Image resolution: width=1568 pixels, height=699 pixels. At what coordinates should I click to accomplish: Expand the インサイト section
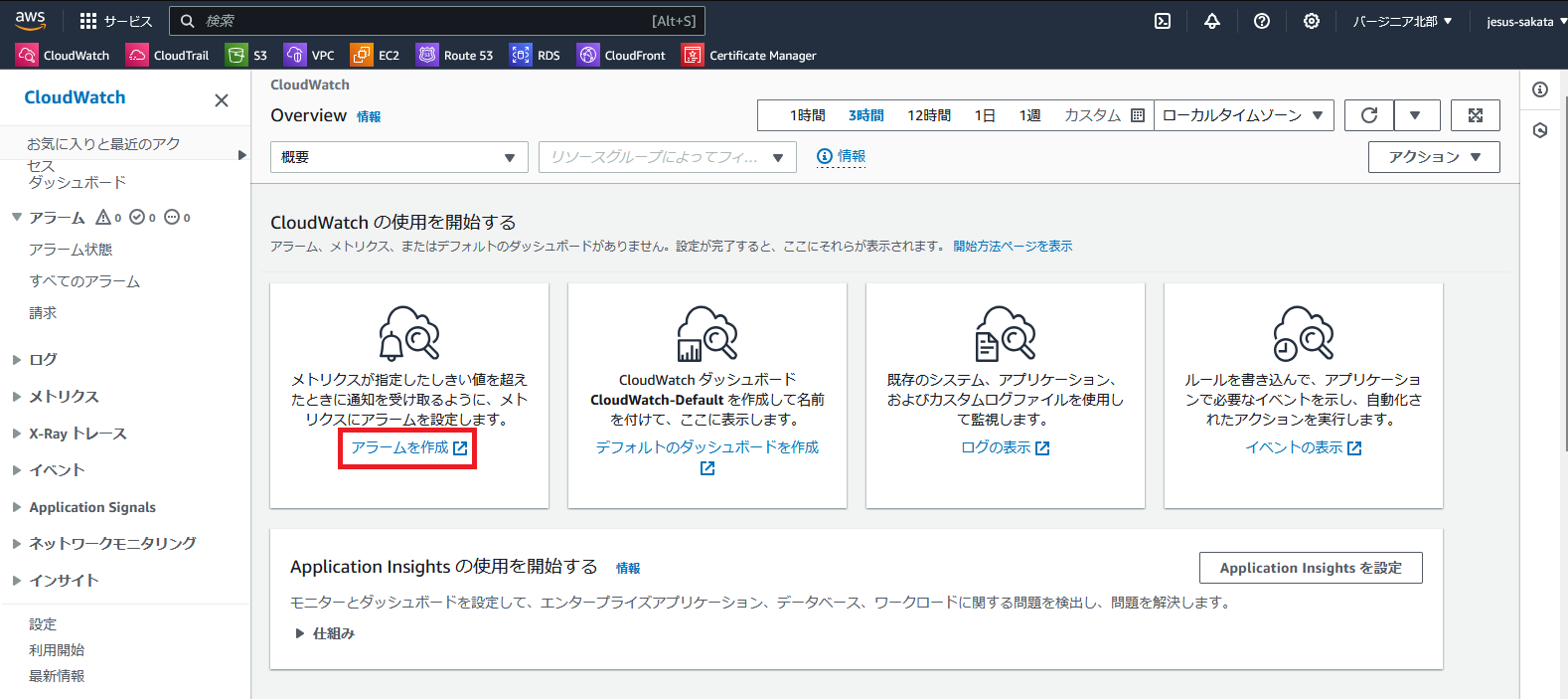pyautogui.click(x=17, y=581)
